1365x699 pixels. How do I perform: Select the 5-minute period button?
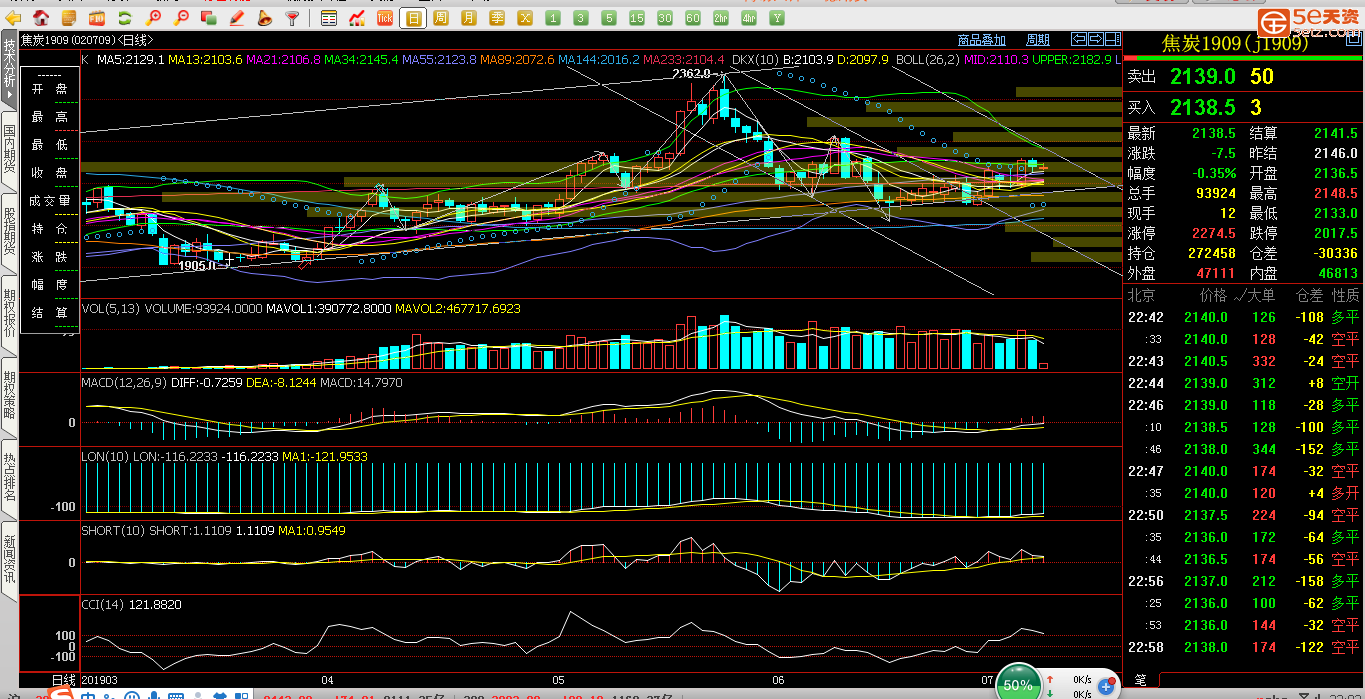(x=609, y=18)
